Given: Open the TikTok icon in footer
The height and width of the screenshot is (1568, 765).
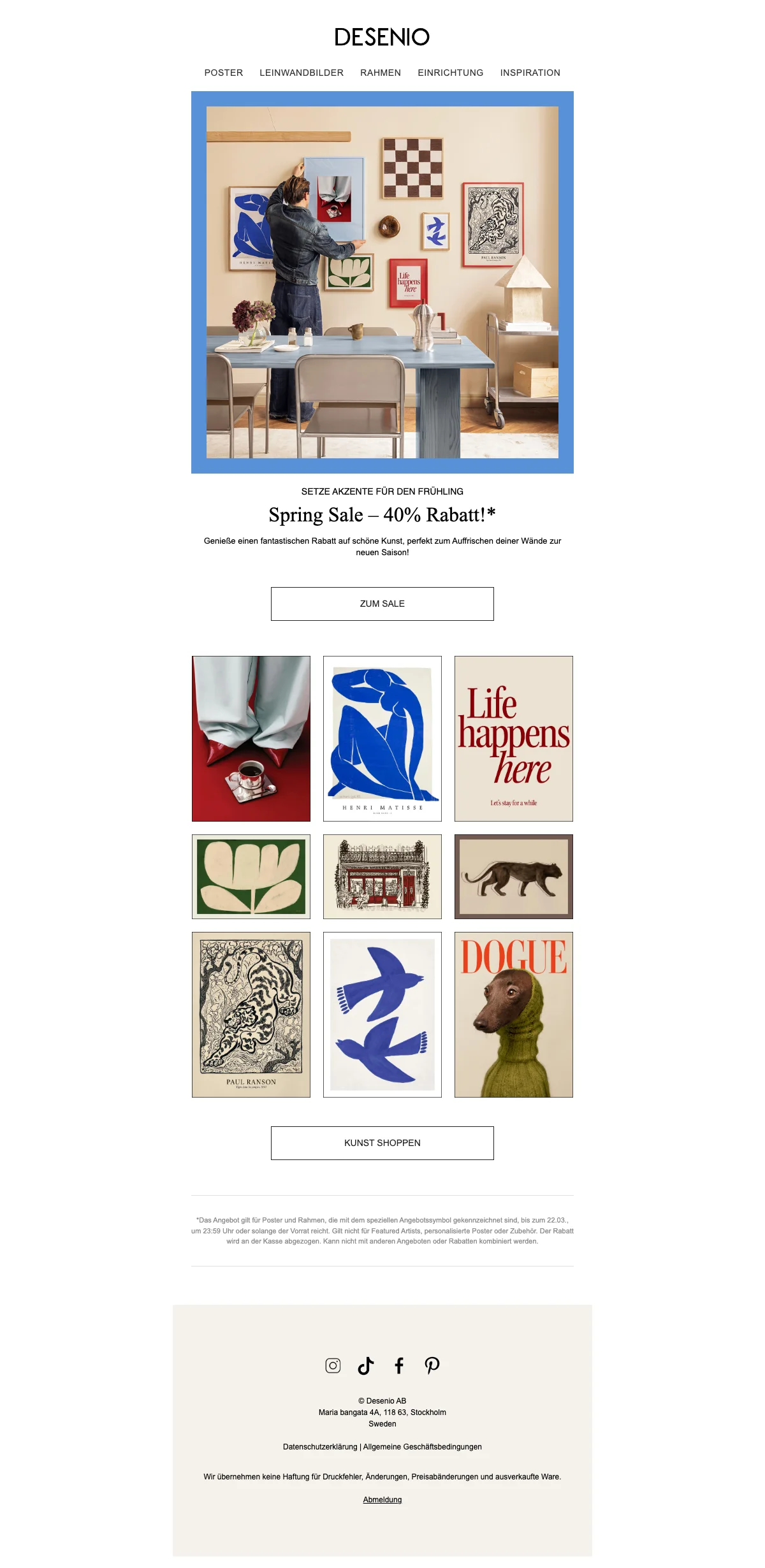Looking at the screenshot, I should [x=366, y=1365].
